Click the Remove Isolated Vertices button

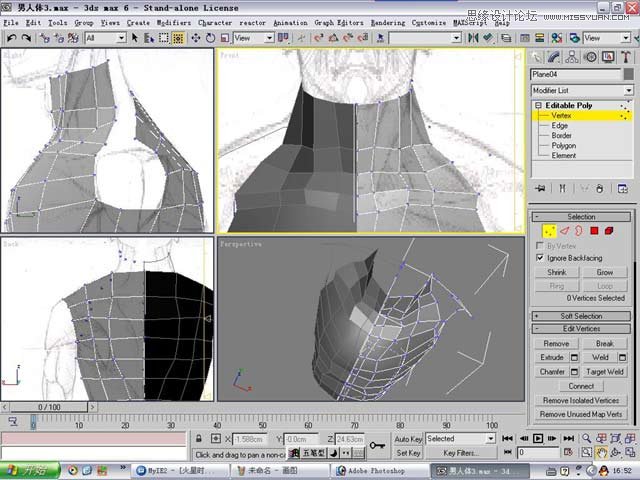pos(581,400)
